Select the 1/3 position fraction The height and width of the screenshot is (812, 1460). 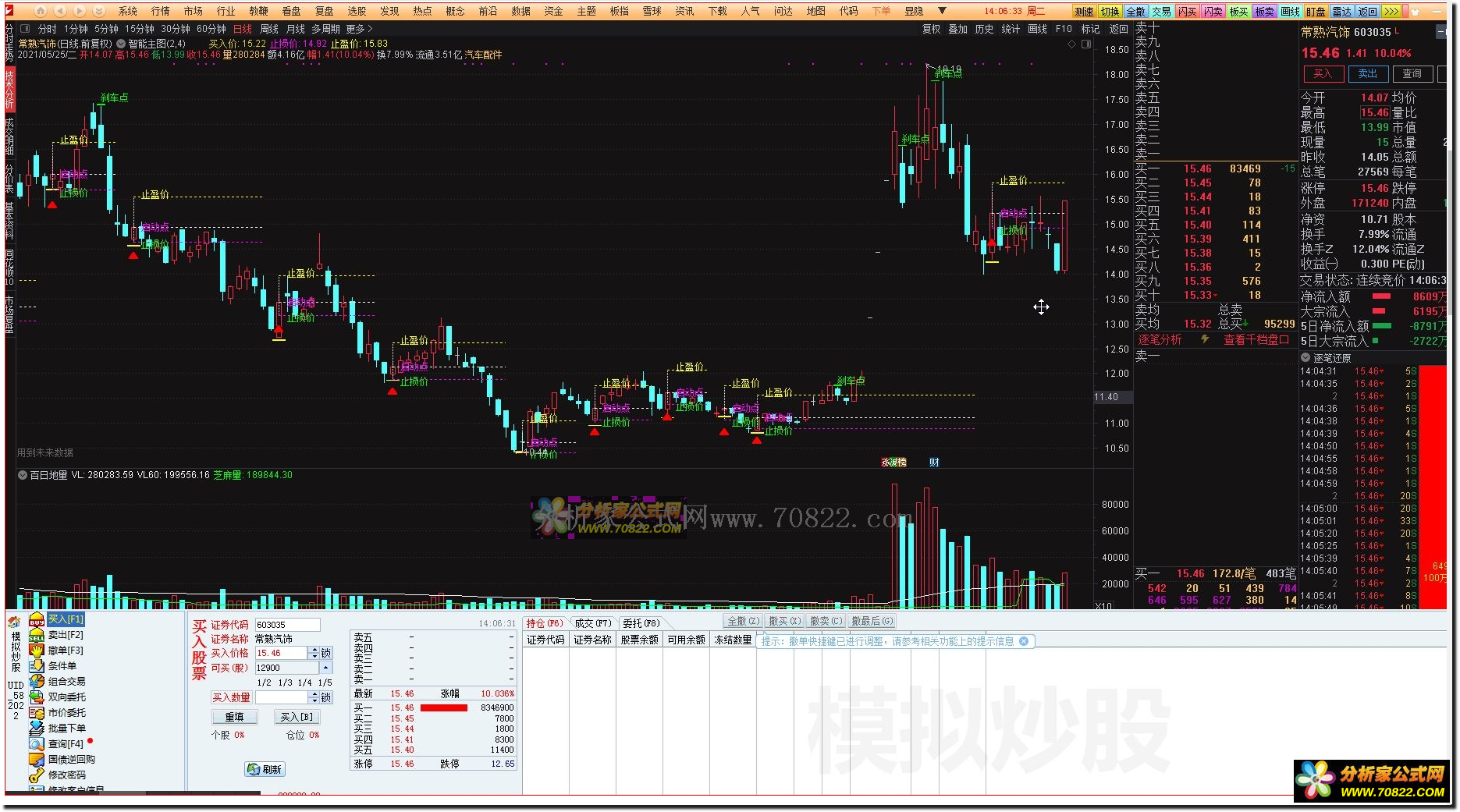pos(285,683)
